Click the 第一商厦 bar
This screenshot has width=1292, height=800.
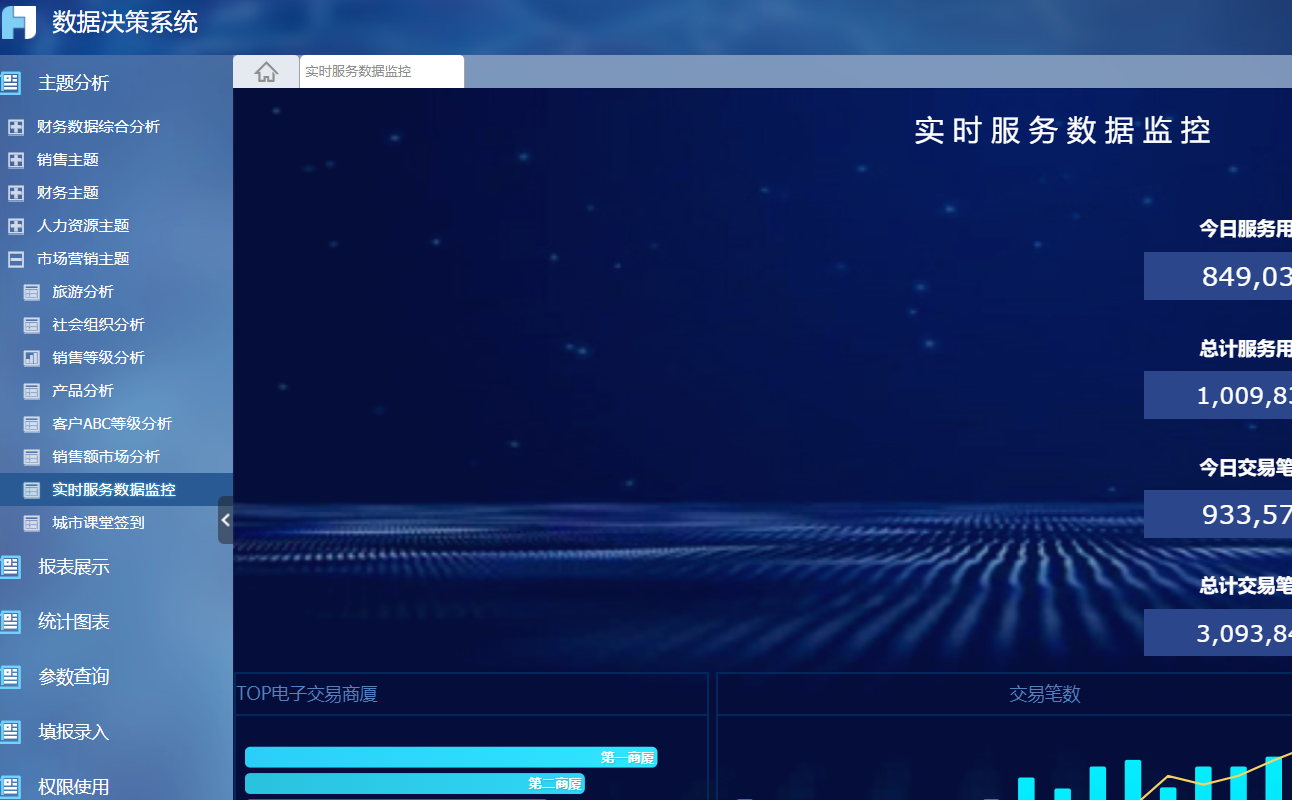tap(451, 758)
